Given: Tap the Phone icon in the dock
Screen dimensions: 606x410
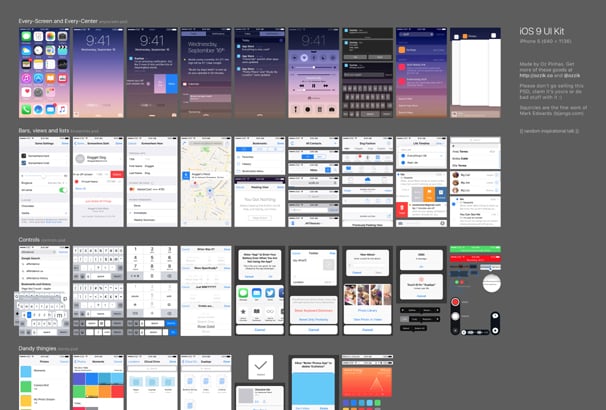Looking at the screenshot, I should (26, 109).
